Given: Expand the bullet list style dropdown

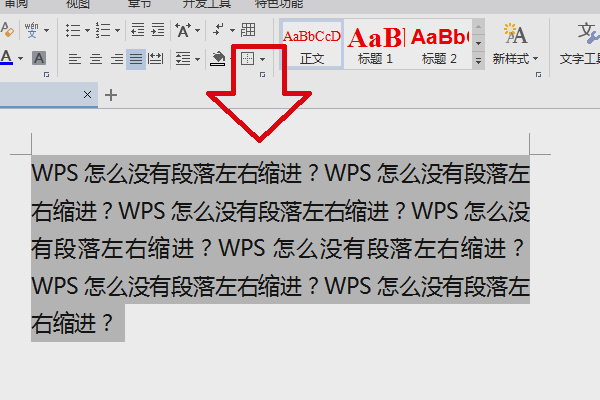Looking at the screenshot, I should click(87, 30).
